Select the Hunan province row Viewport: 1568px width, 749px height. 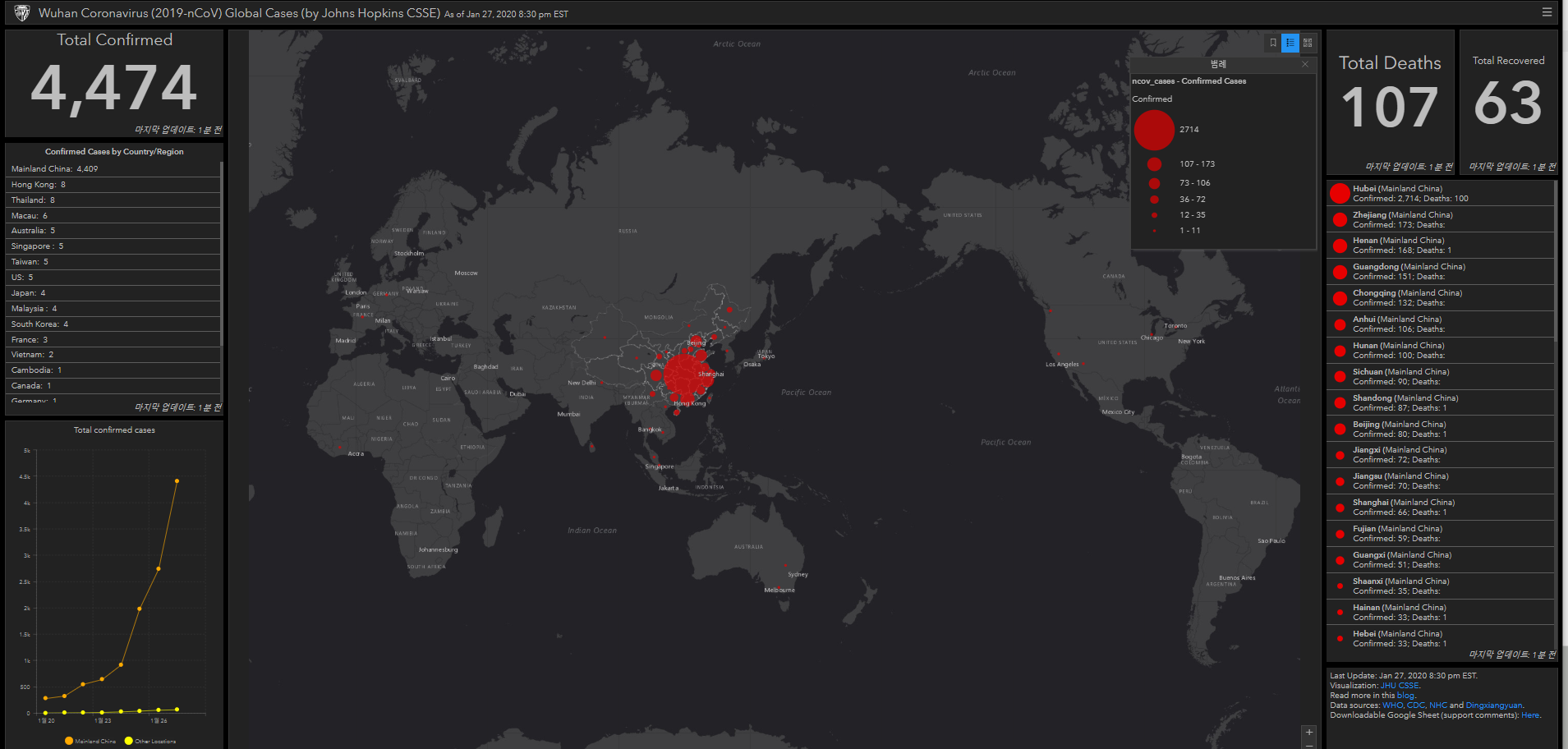[x=1440, y=351]
